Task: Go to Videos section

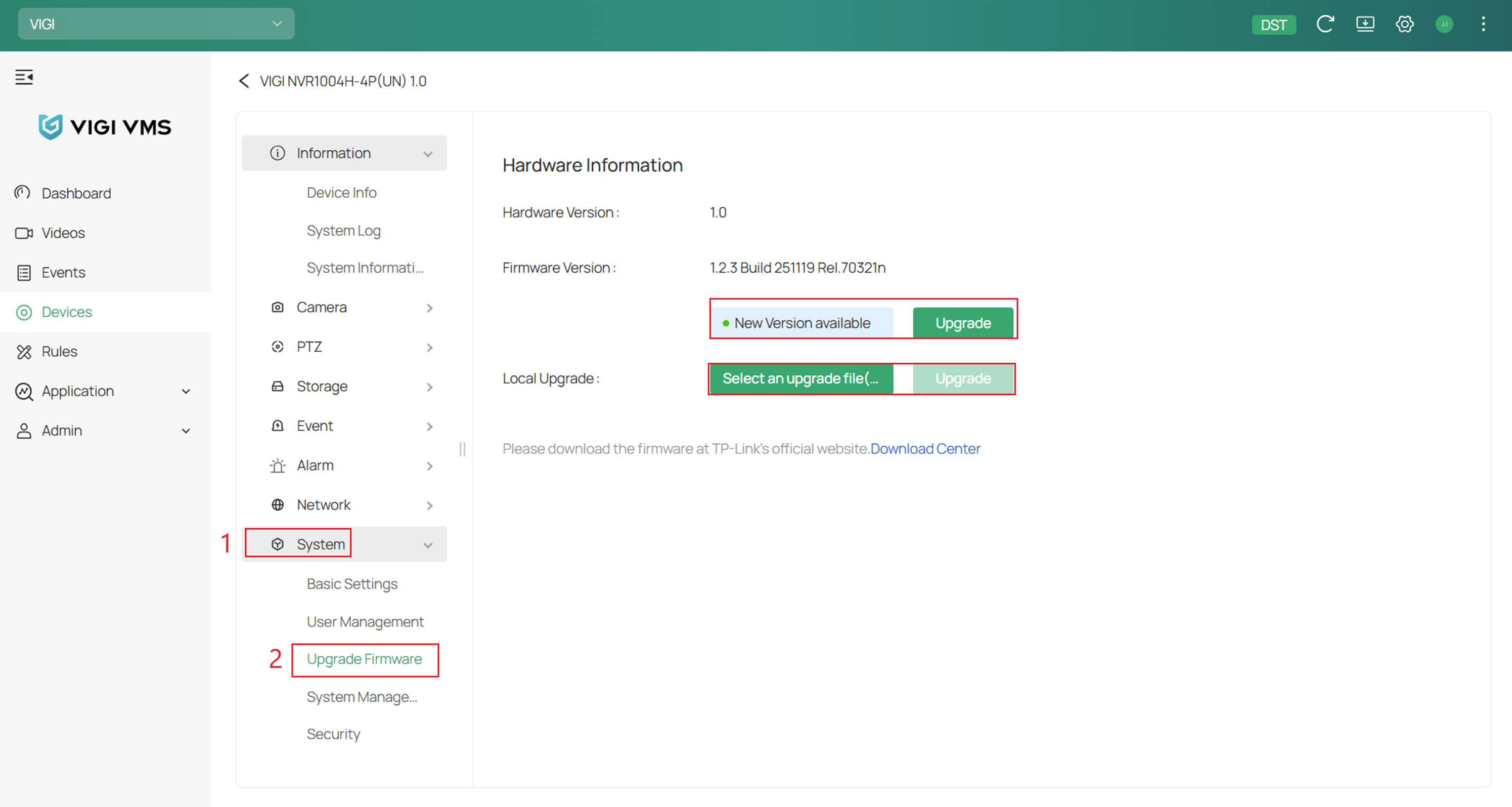Action: point(63,233)
